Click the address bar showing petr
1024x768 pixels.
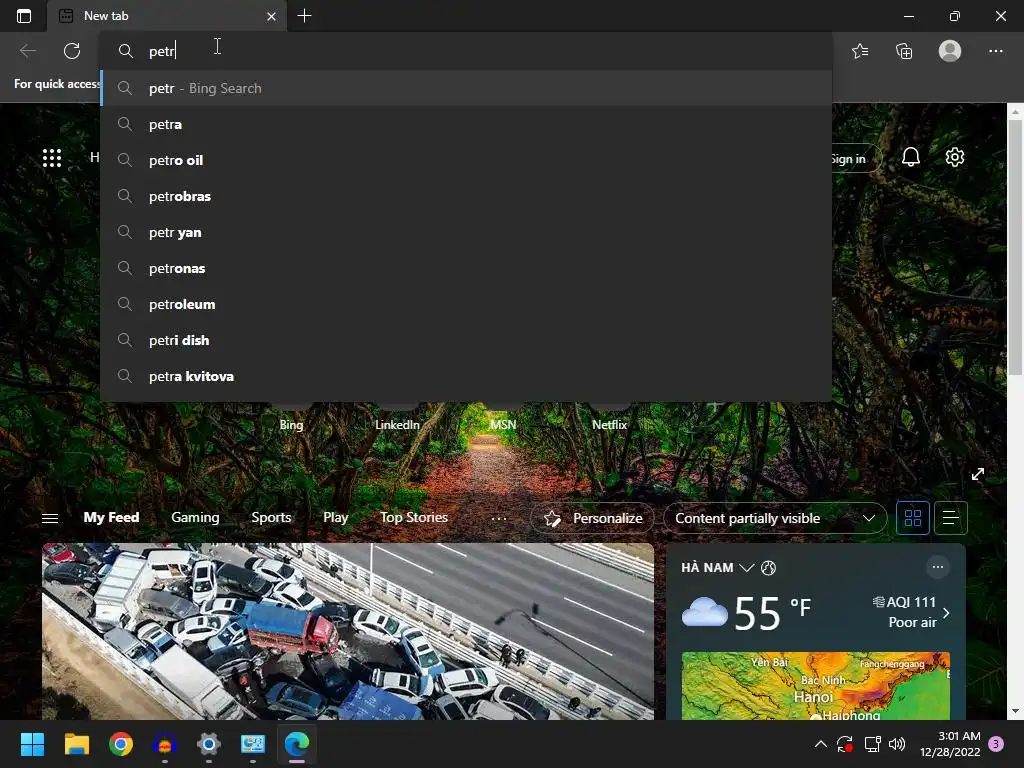tap(466, 51)
